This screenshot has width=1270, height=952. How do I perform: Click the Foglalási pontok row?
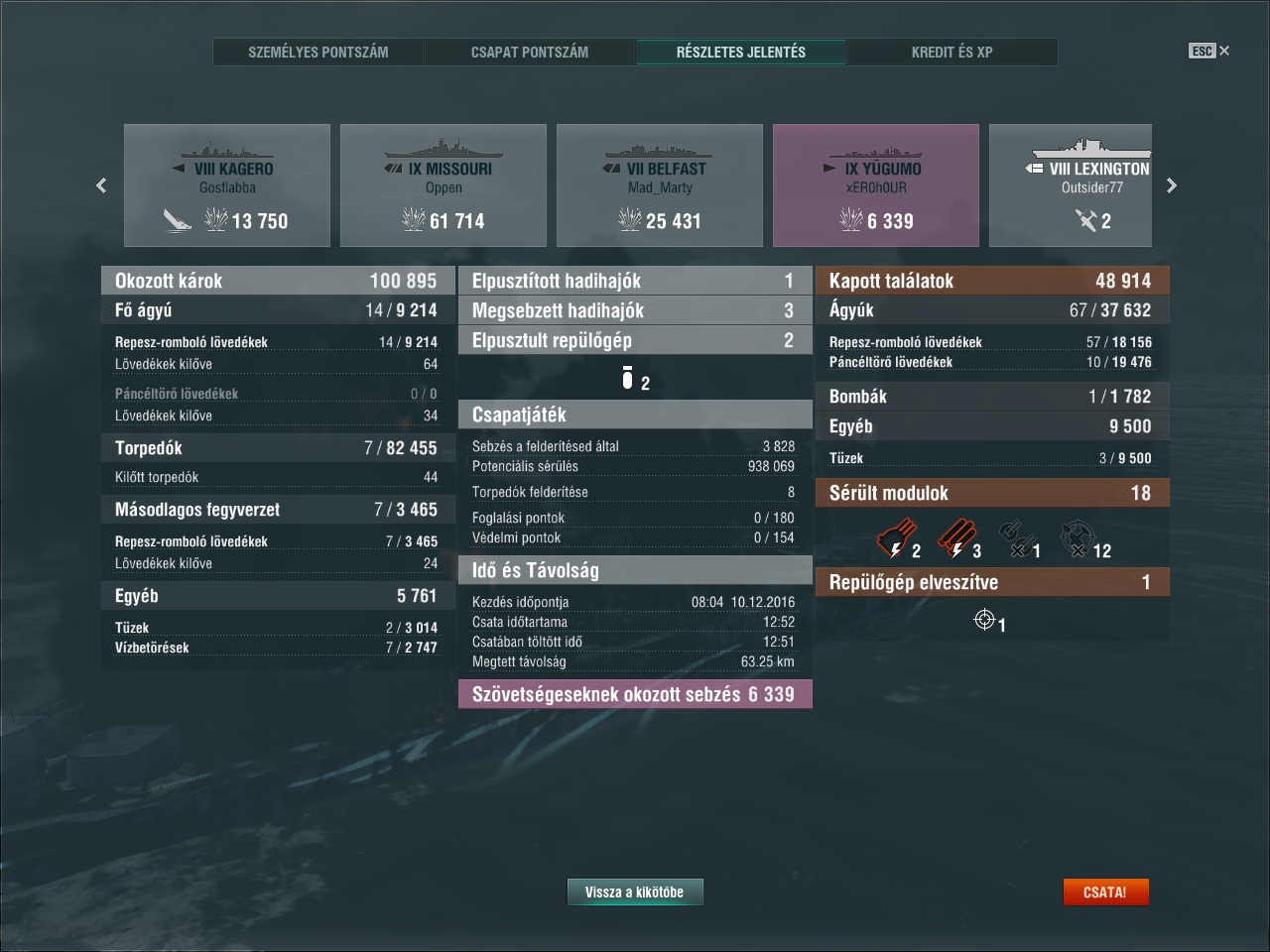pos(633,518)
